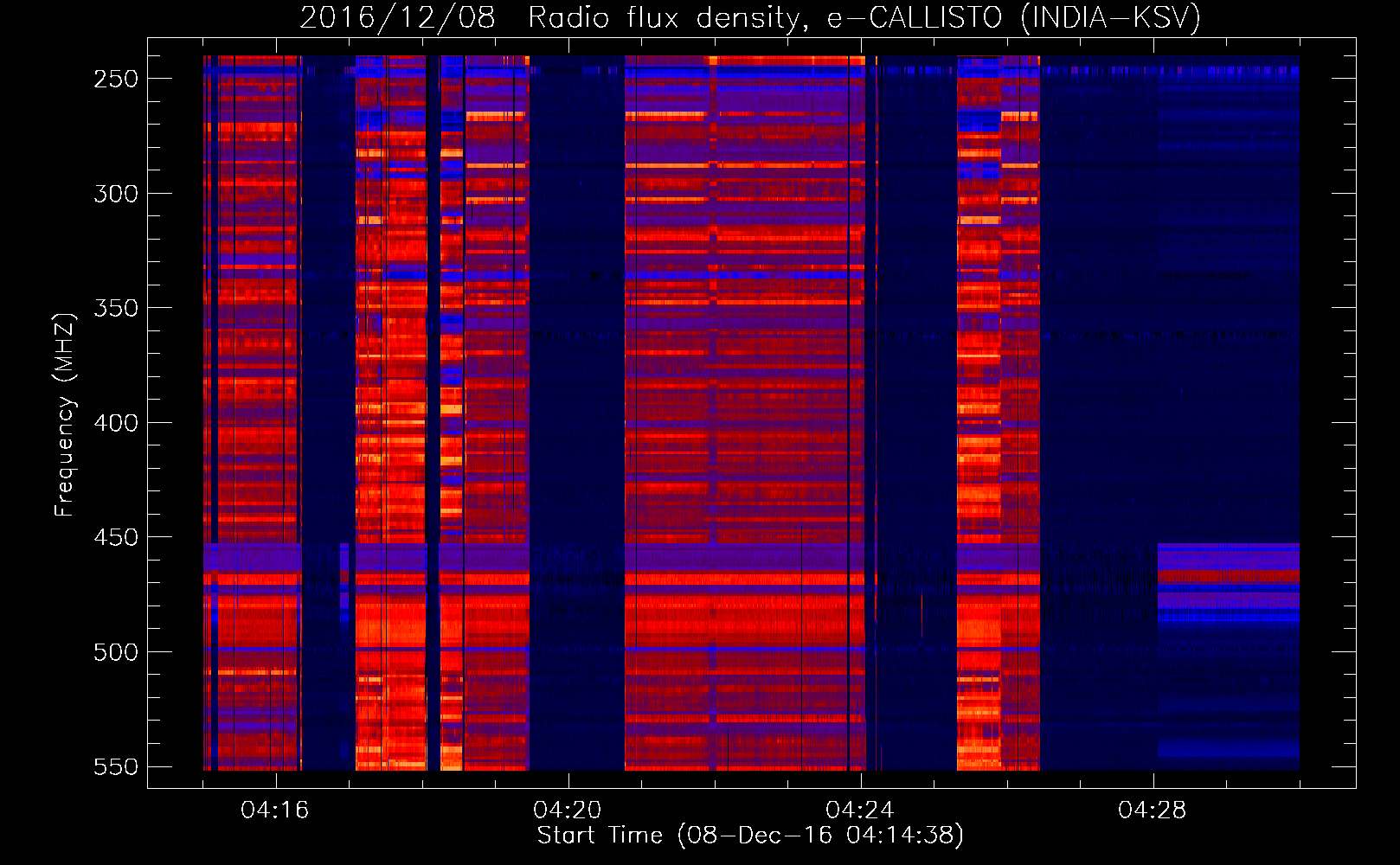The image size is (1400, 865).
Task: Click the 250 frequency tick label
Action: point(116,79)
